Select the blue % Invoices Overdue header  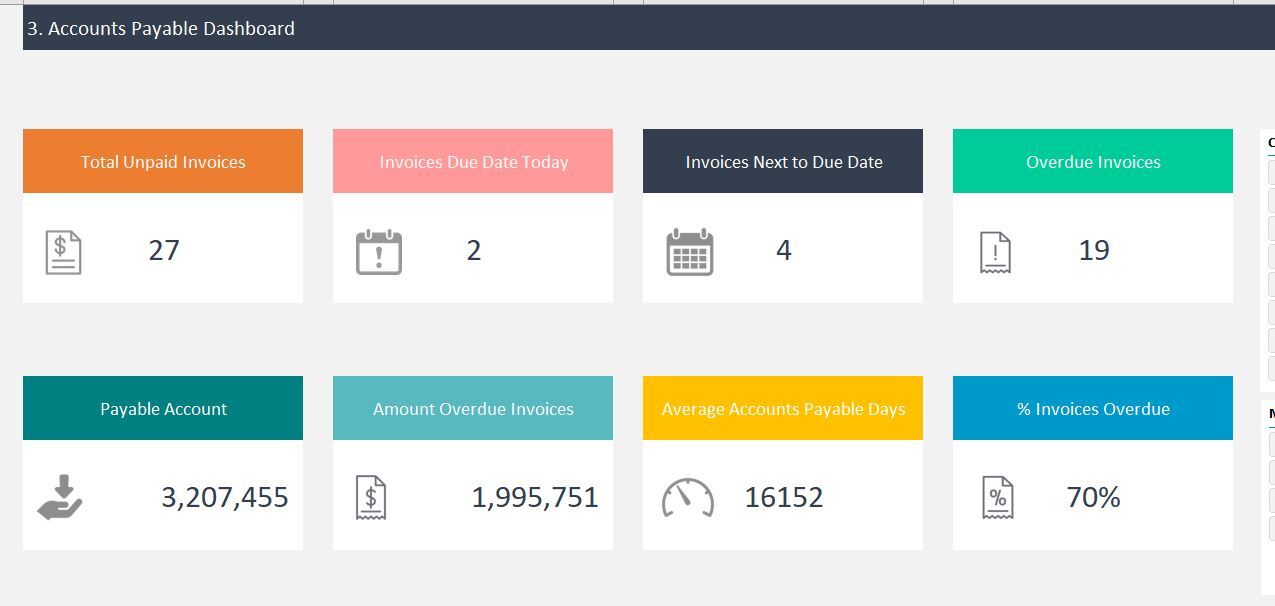(1093, 408)
